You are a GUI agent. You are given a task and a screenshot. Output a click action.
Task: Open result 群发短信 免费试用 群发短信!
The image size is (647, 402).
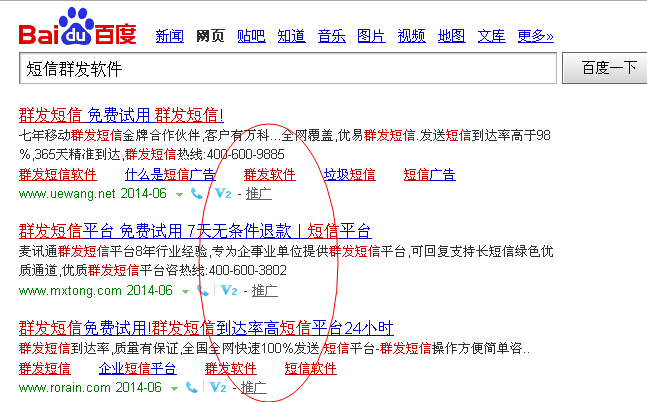point(121,115)
